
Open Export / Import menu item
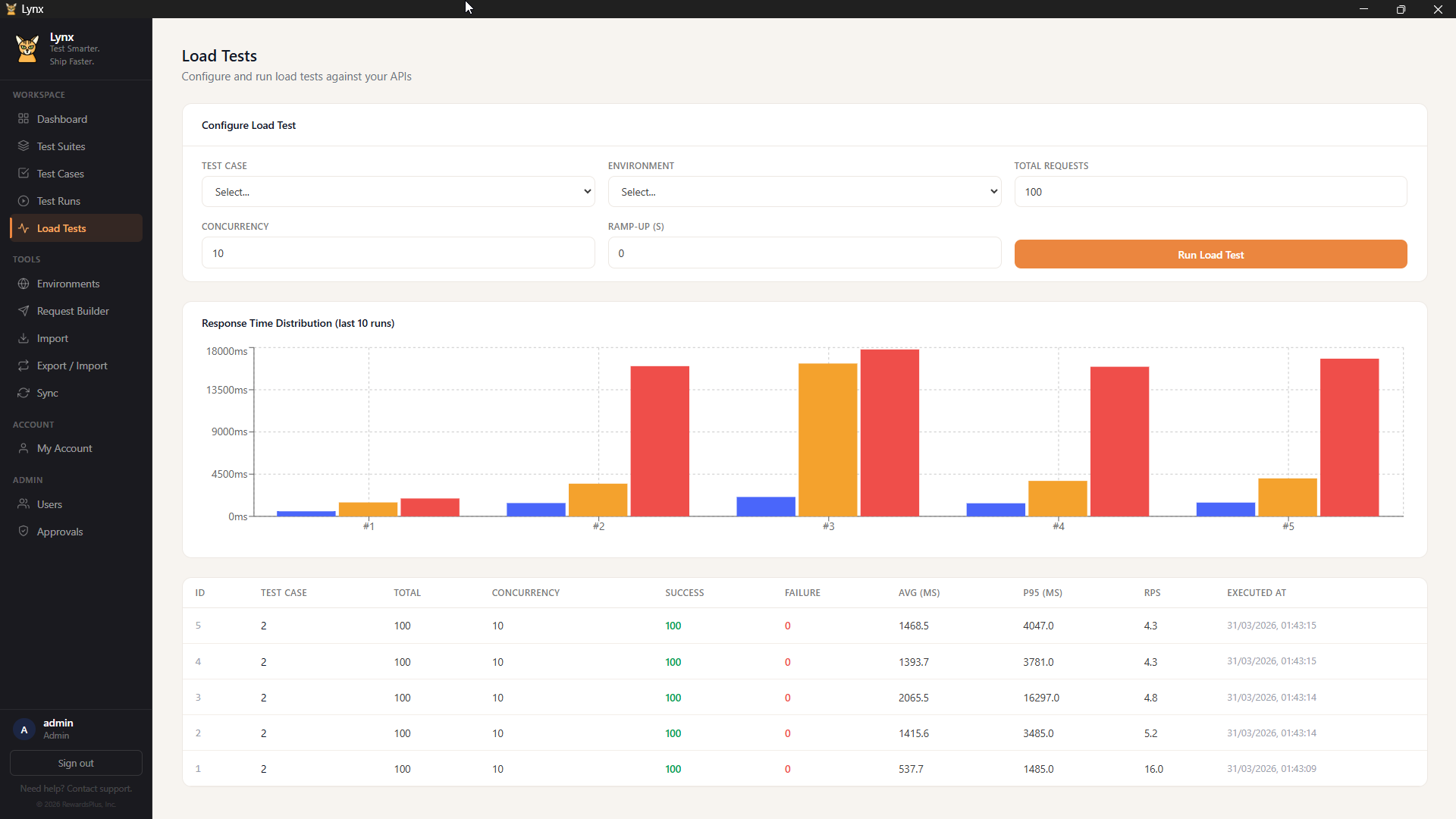click(72, 366)
